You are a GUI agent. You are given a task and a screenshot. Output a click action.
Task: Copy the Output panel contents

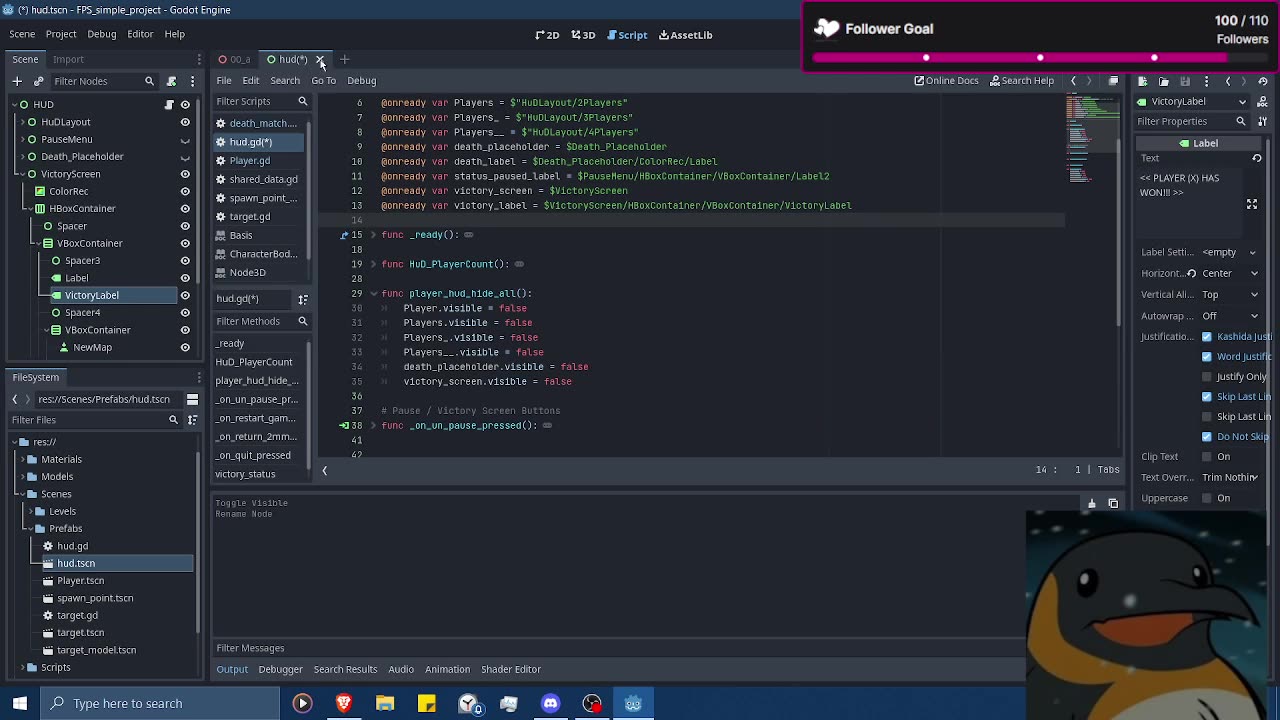click(x=1113, y=504)
